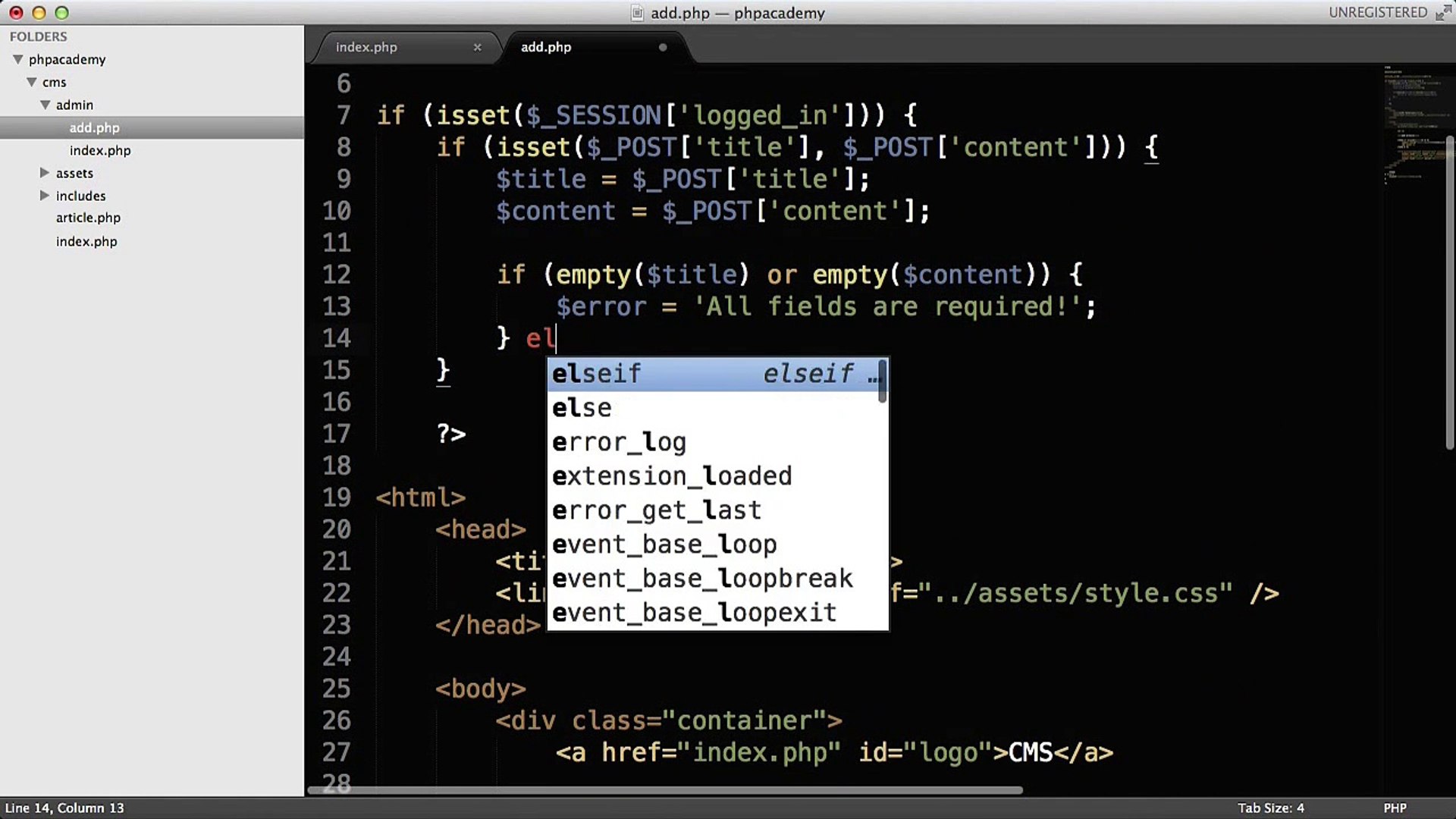Open index.php under admin folder

100,150
